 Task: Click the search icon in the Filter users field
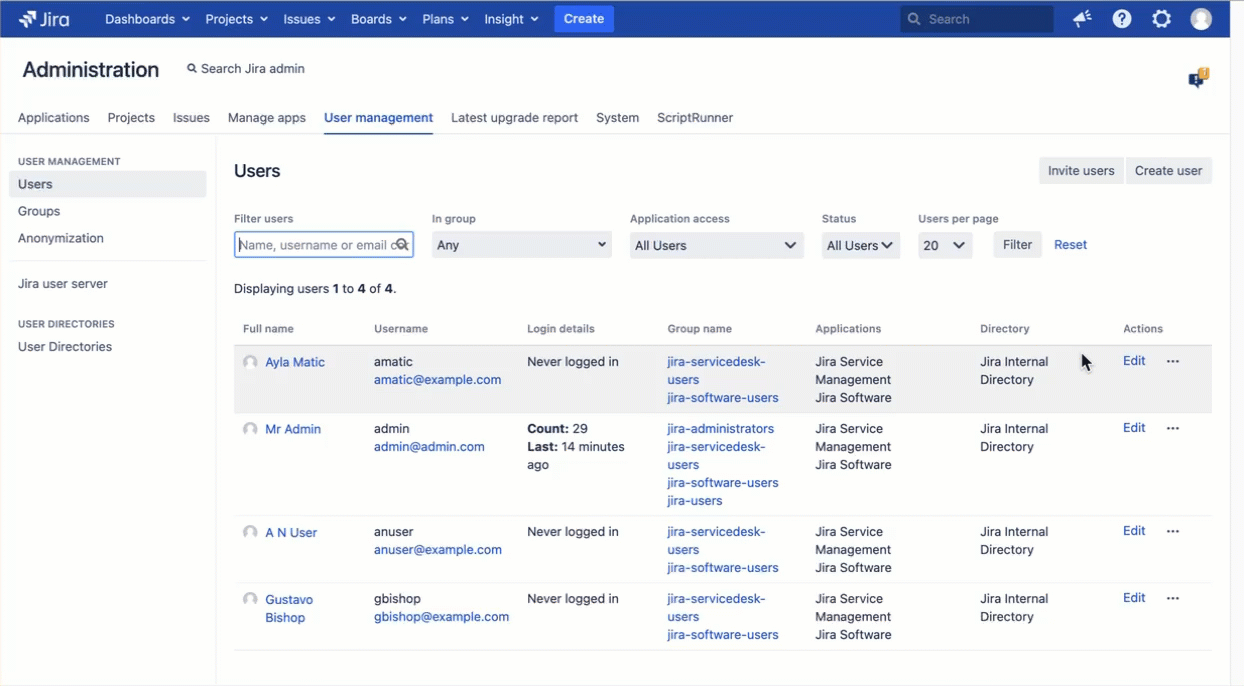pos(401,245)
